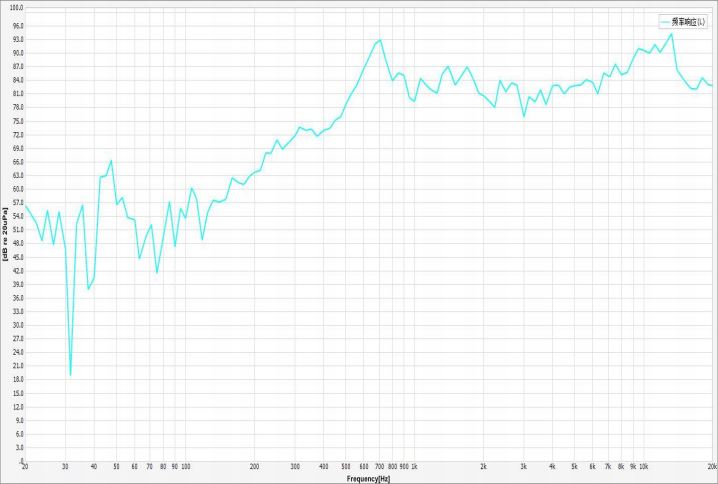Click the 3k label on frequency axis
The image size is (718, 484).
pyautogui.click(x=523, y=467)
